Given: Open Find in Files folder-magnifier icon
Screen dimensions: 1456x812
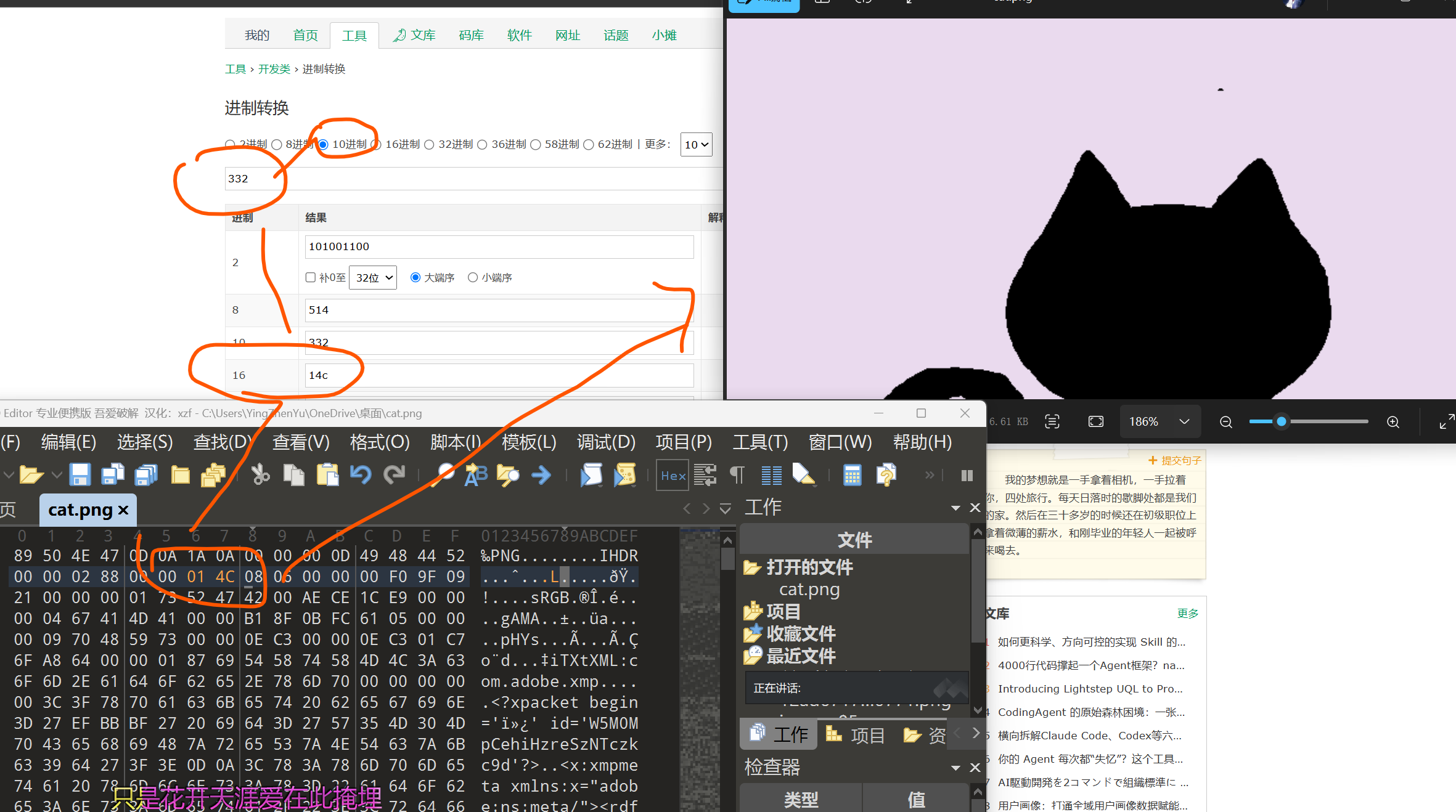Looking at the screenshot, I should click(508, 475).
